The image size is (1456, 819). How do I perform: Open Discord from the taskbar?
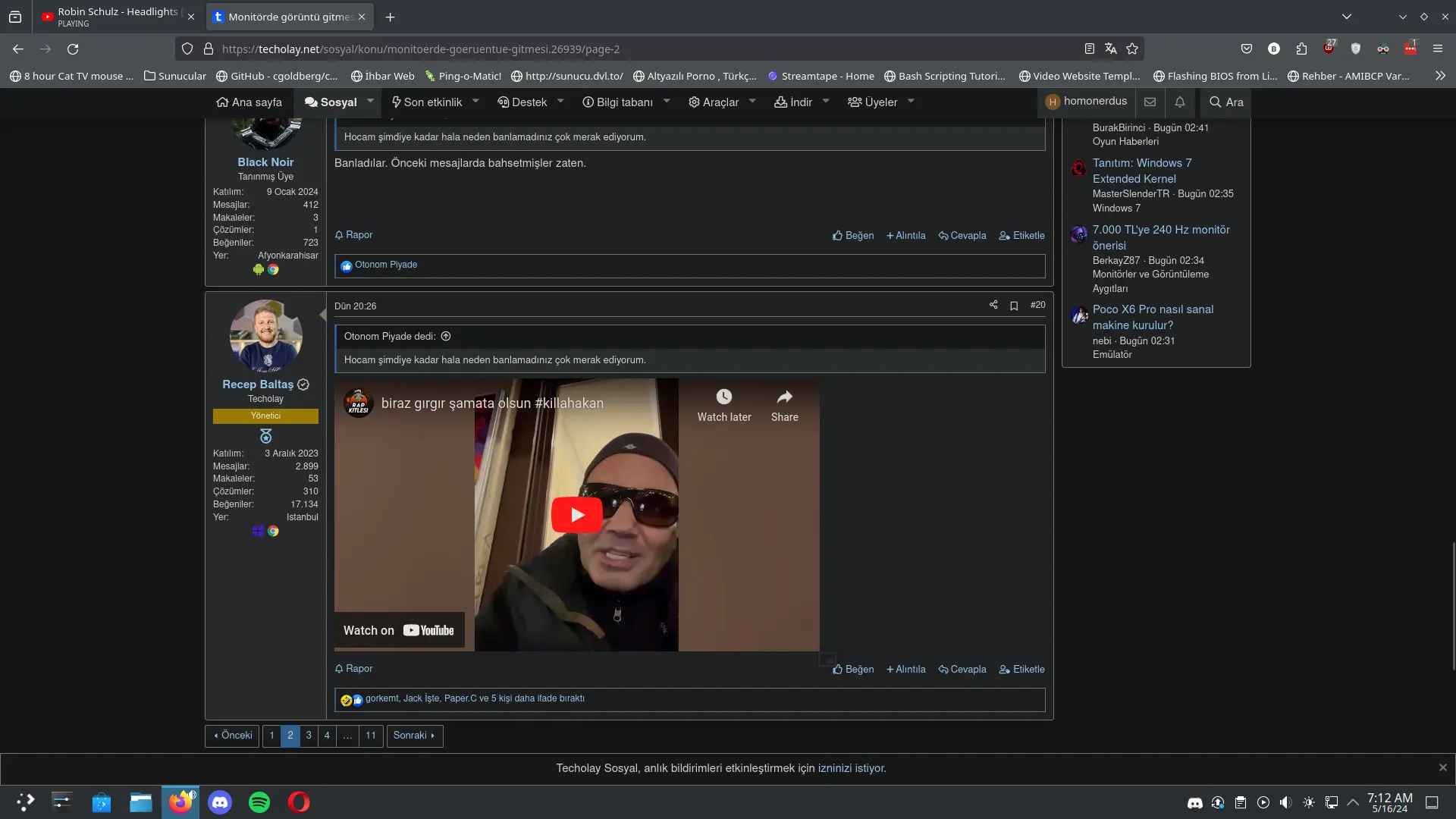[220, 802]
